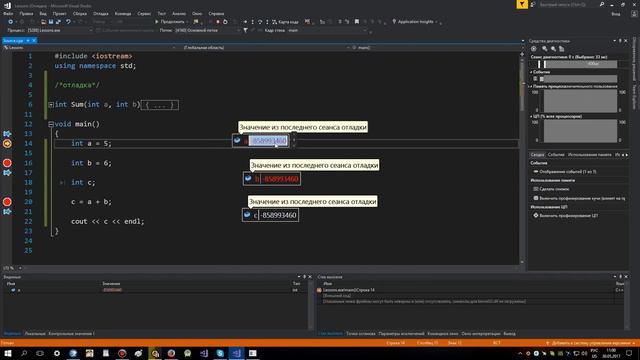Click the pin icon of the 'b' data tip
640x360 pixels.
[x=248, y=178]
